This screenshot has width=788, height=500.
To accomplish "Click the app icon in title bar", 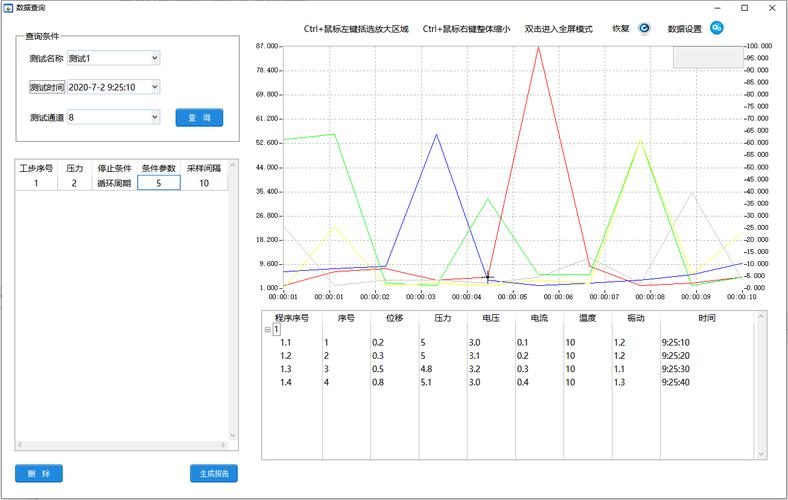I will (x=8, y=8).
